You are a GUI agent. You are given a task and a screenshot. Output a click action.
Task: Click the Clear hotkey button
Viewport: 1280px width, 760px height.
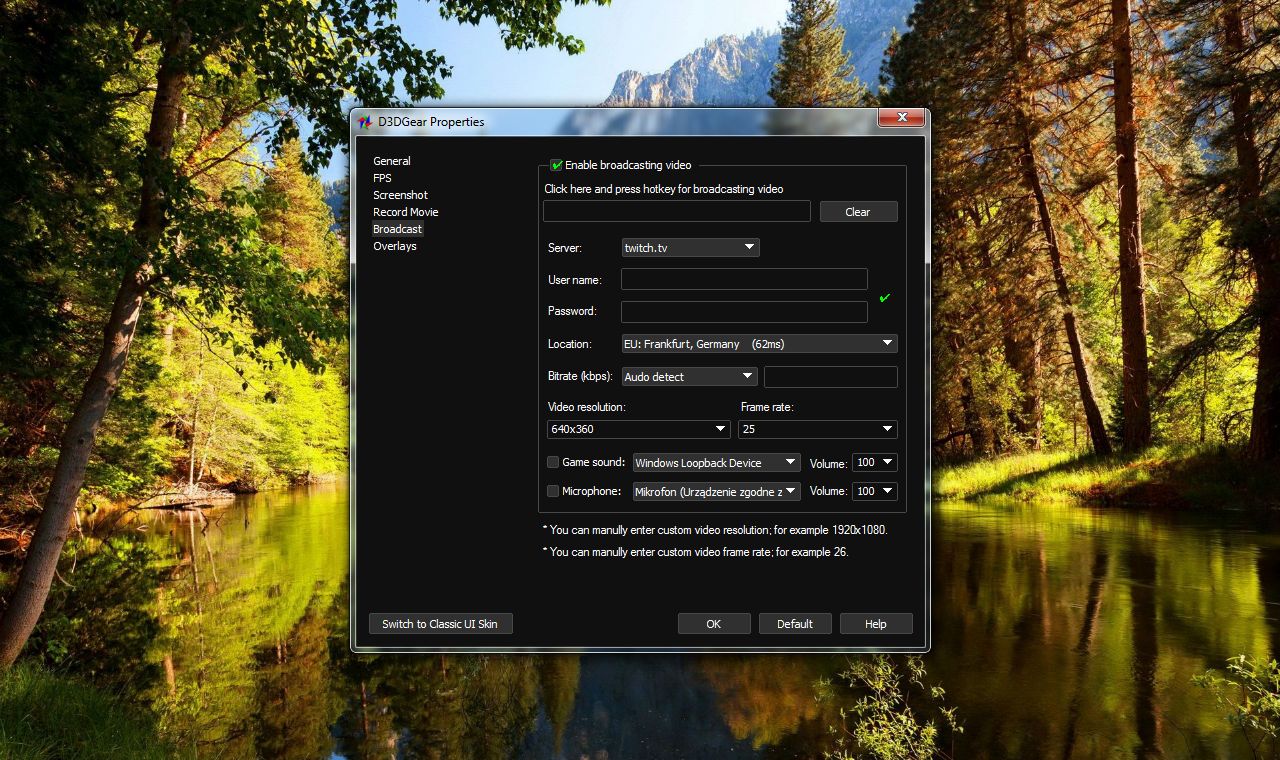tap(859, 212)
